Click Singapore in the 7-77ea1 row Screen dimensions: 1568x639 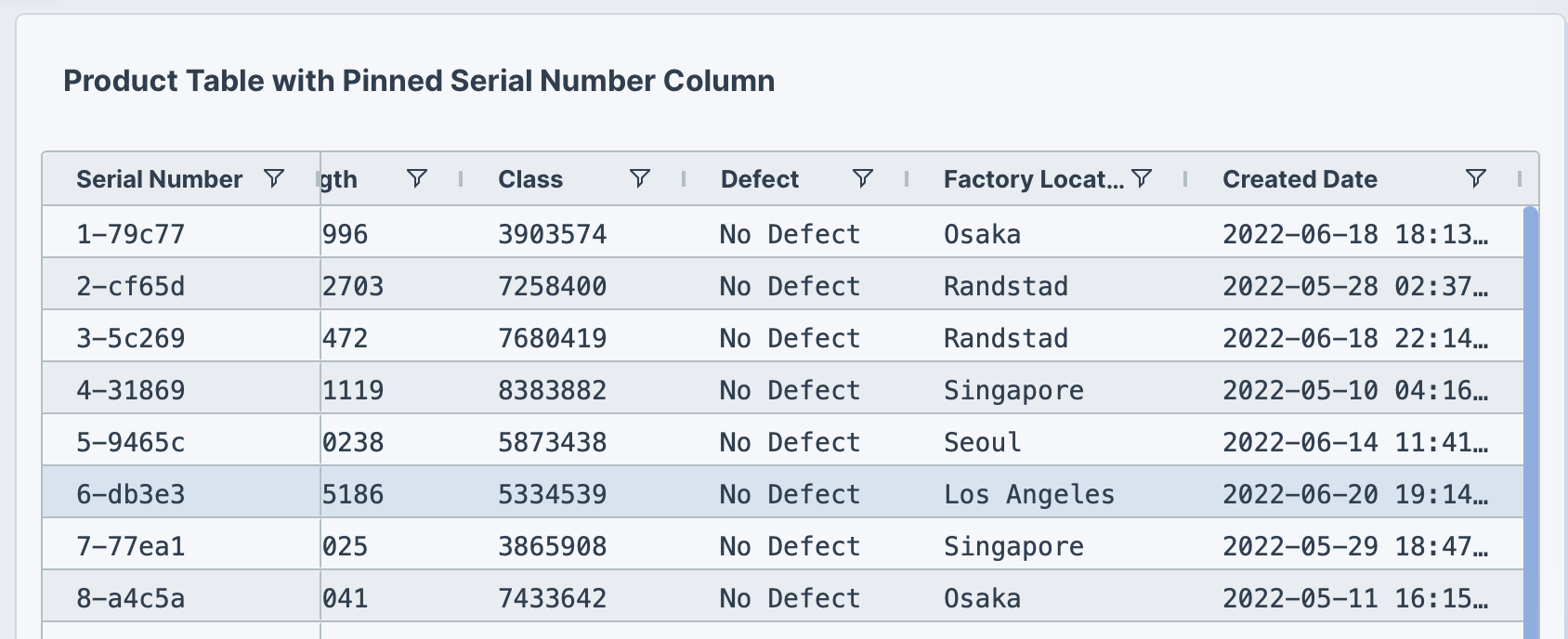1013,546
